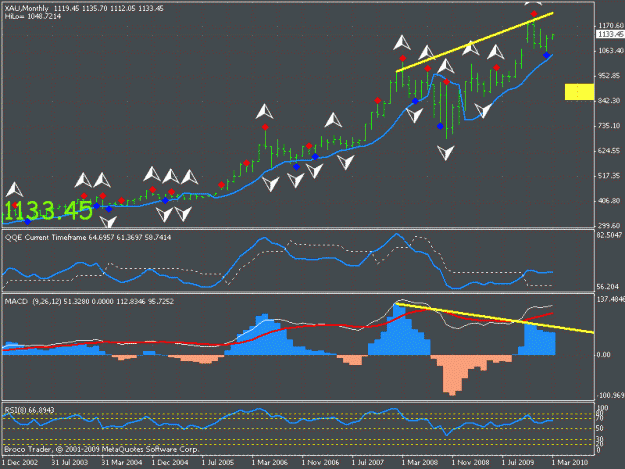Click the 842.30 price axis value
The height and width of the screenshot is (469, 625).
click(609, 101)
